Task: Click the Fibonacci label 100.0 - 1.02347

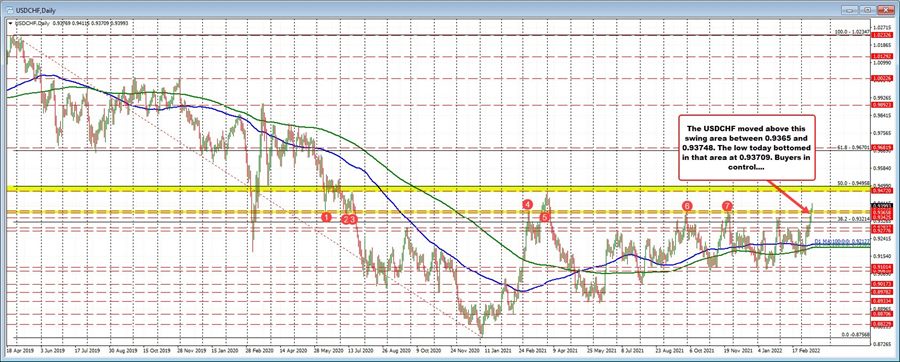Action: point(852,31)
